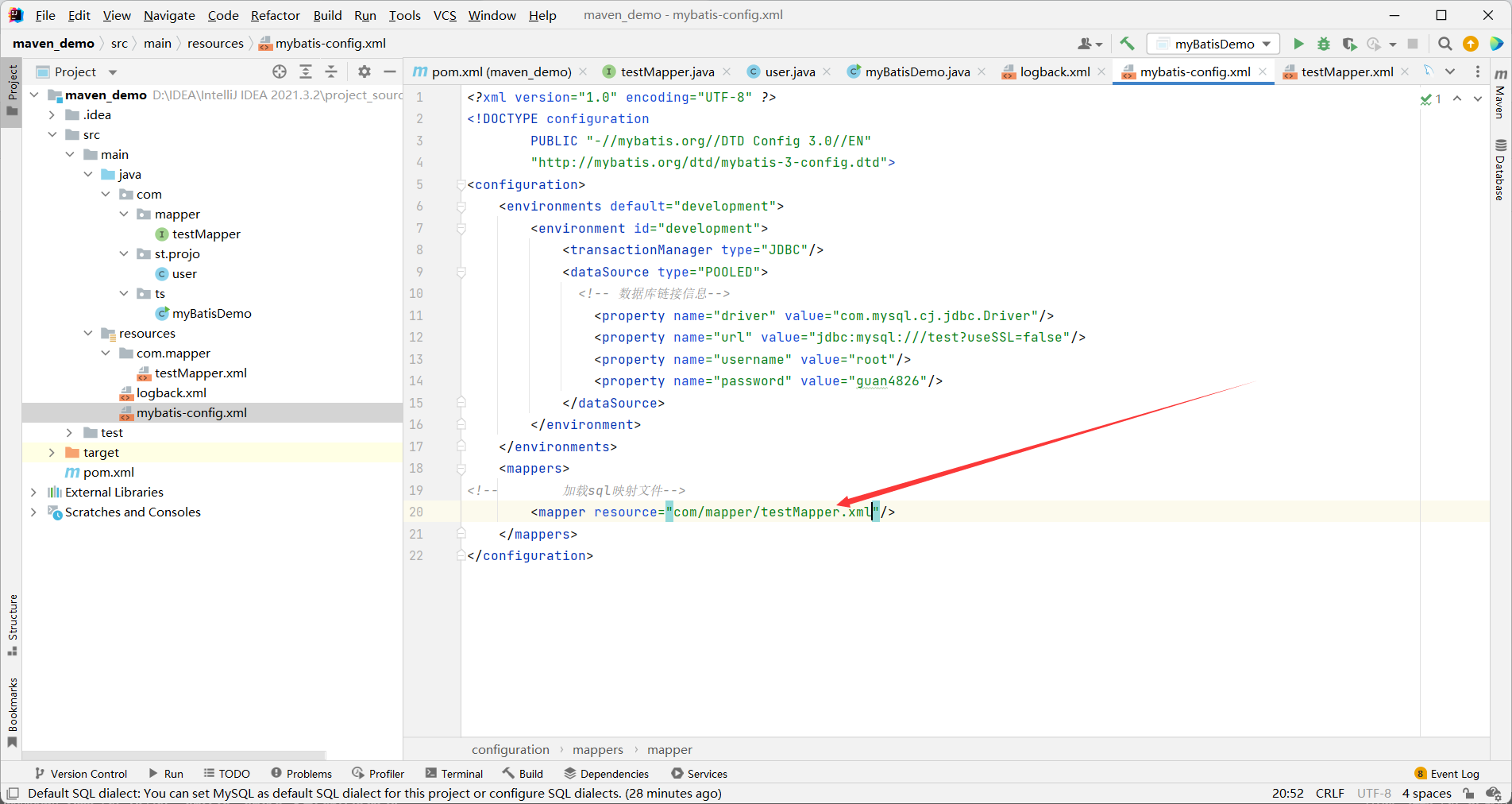Expand the .idea folder
The height and width of the screenshot is (804, 1512).
[x=52, y=114]
